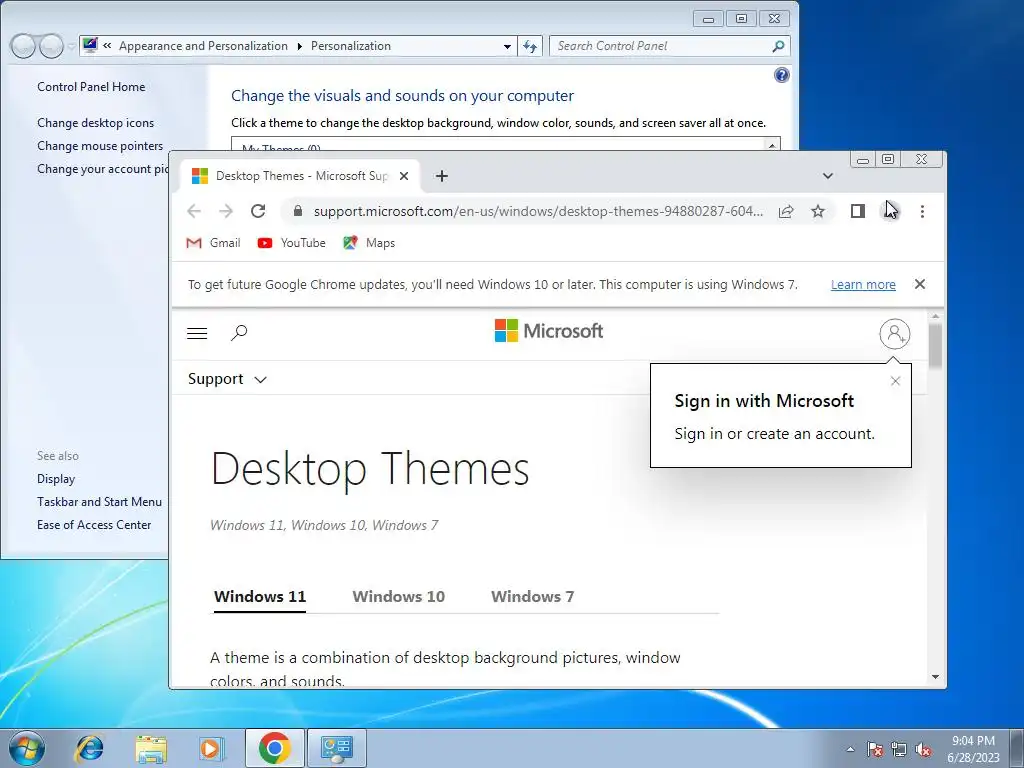Open Taskbar and Start Menu link
The height and width of the screenshot is (768, 1024).
(x=99, y=502)
